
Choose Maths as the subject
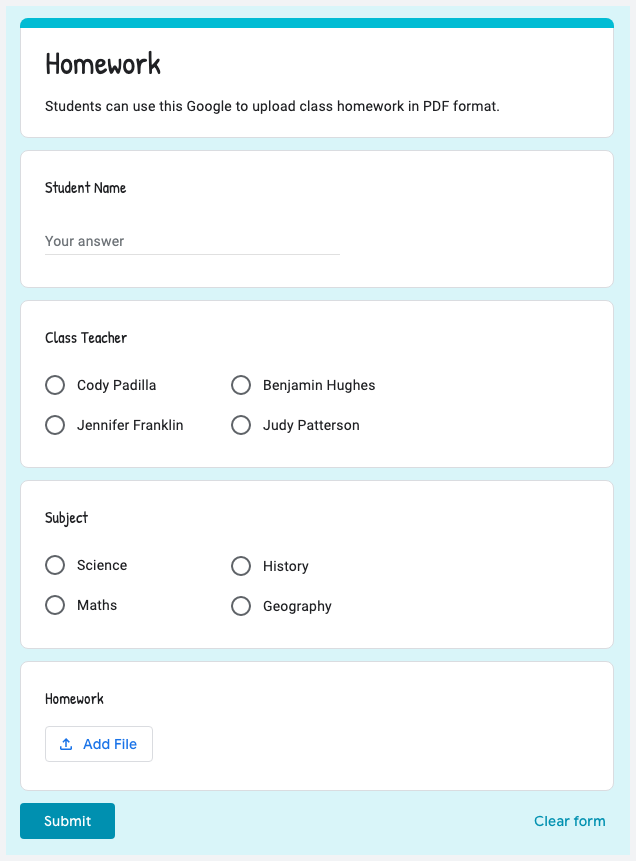55,605
